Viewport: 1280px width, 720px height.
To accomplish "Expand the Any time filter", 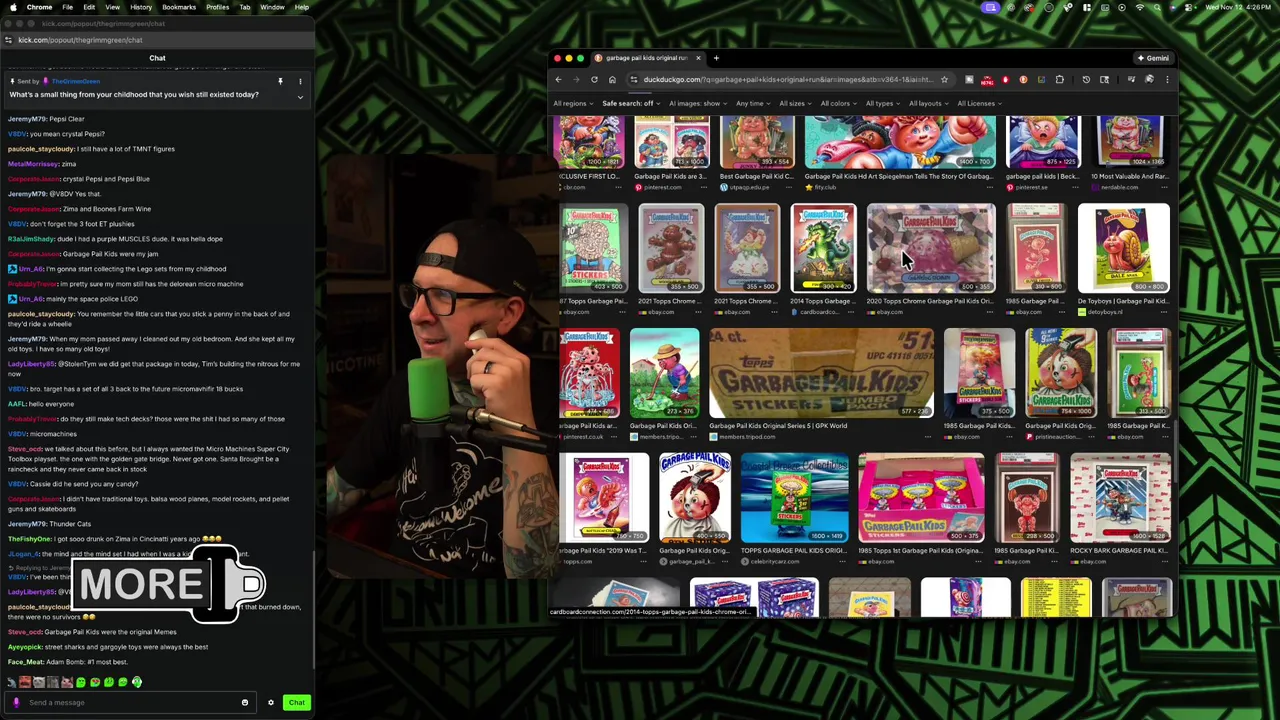I will pyautogui.click(x=753, y=104).
